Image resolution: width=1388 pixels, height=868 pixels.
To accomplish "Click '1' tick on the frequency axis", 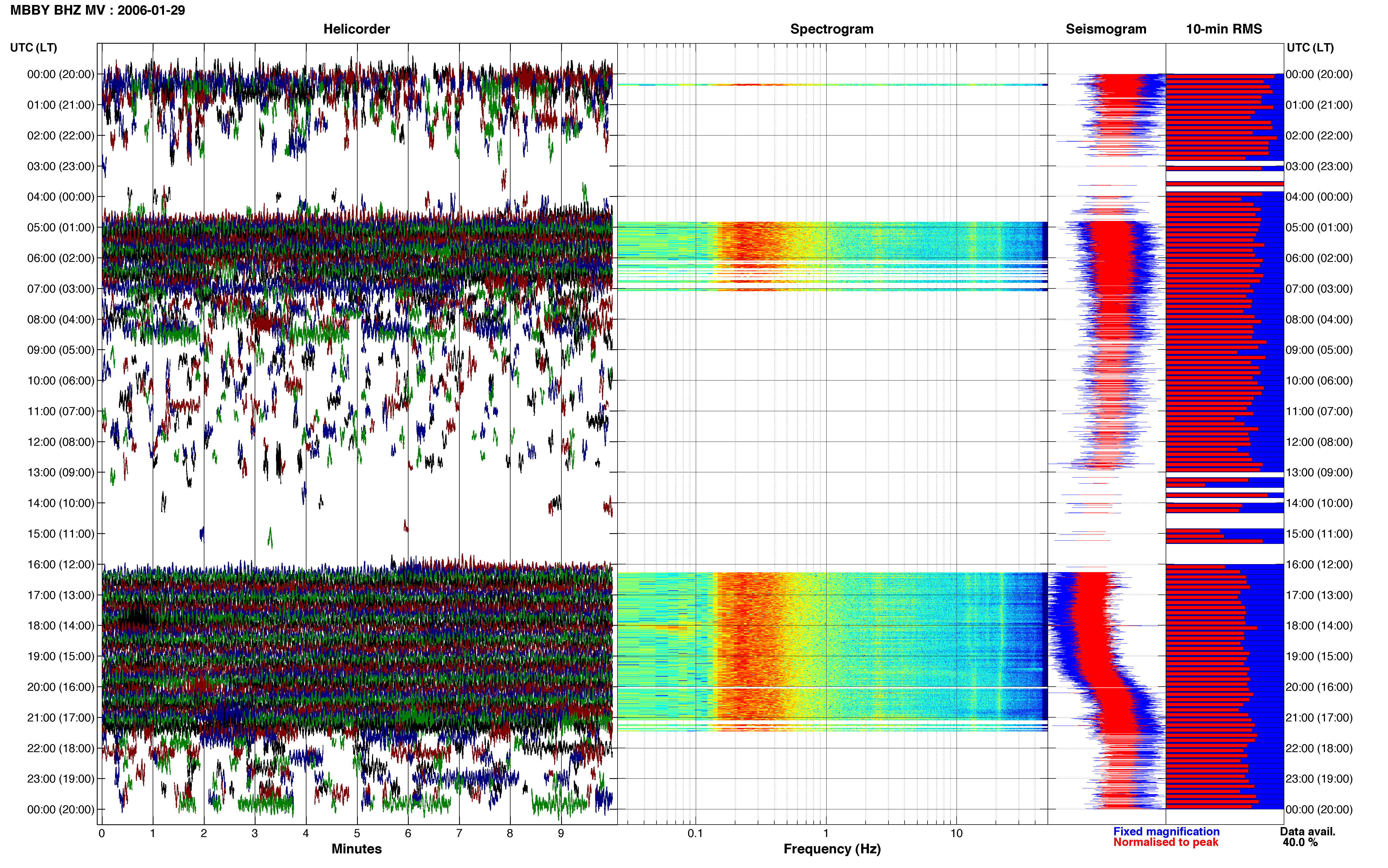I will click(826, 833).
